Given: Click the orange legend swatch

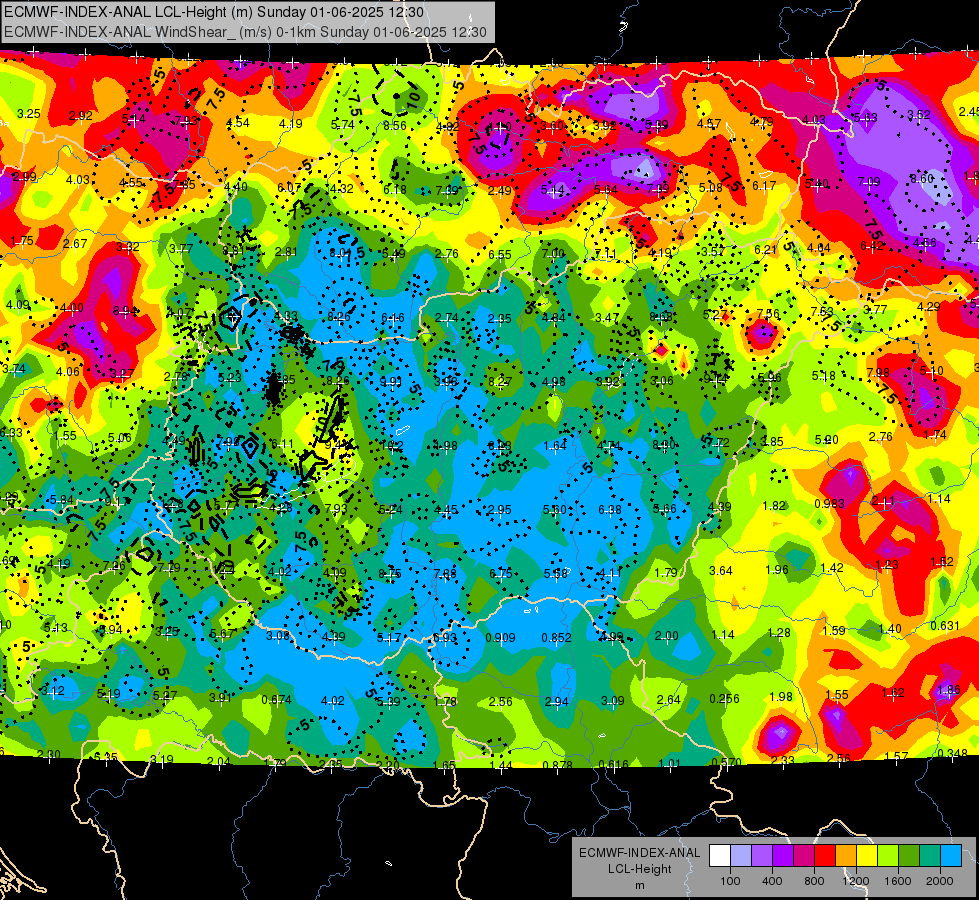Looking at the screenshot, I should pos(846,855).
